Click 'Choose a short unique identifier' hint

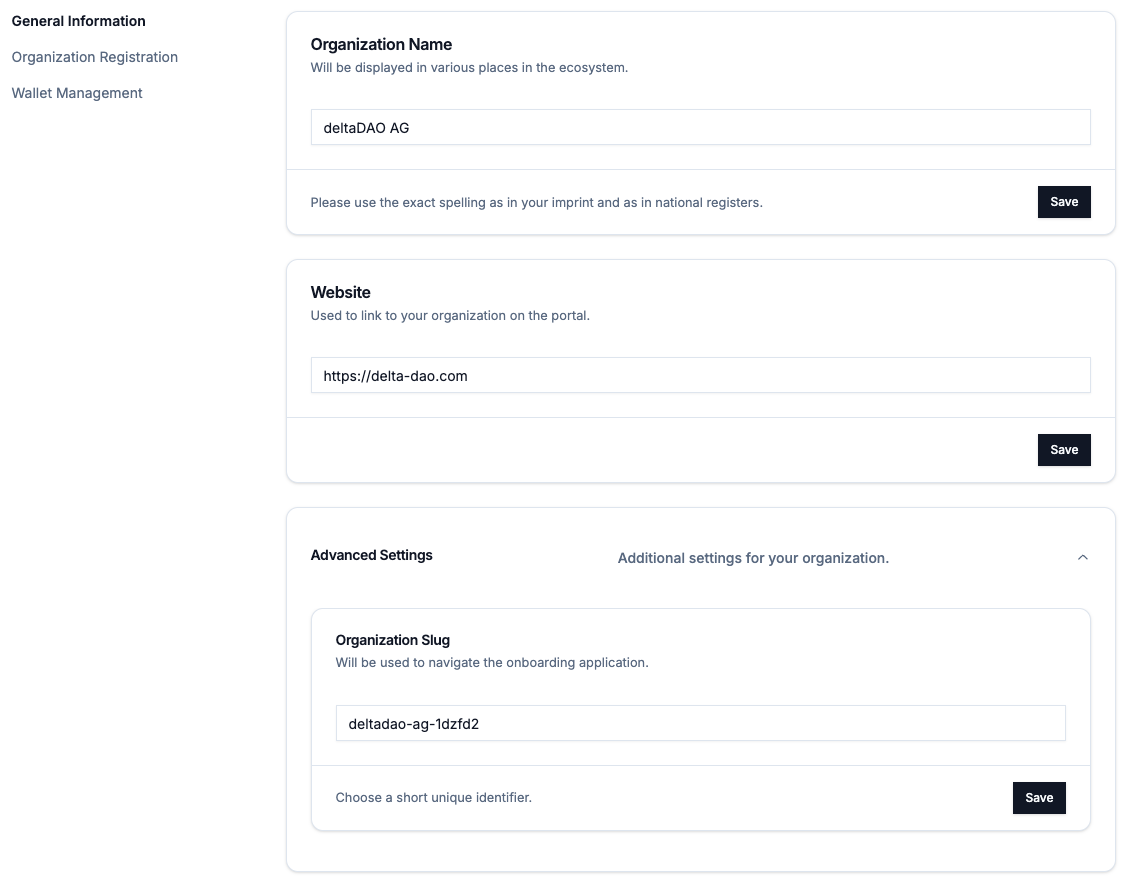pos(433,798)
